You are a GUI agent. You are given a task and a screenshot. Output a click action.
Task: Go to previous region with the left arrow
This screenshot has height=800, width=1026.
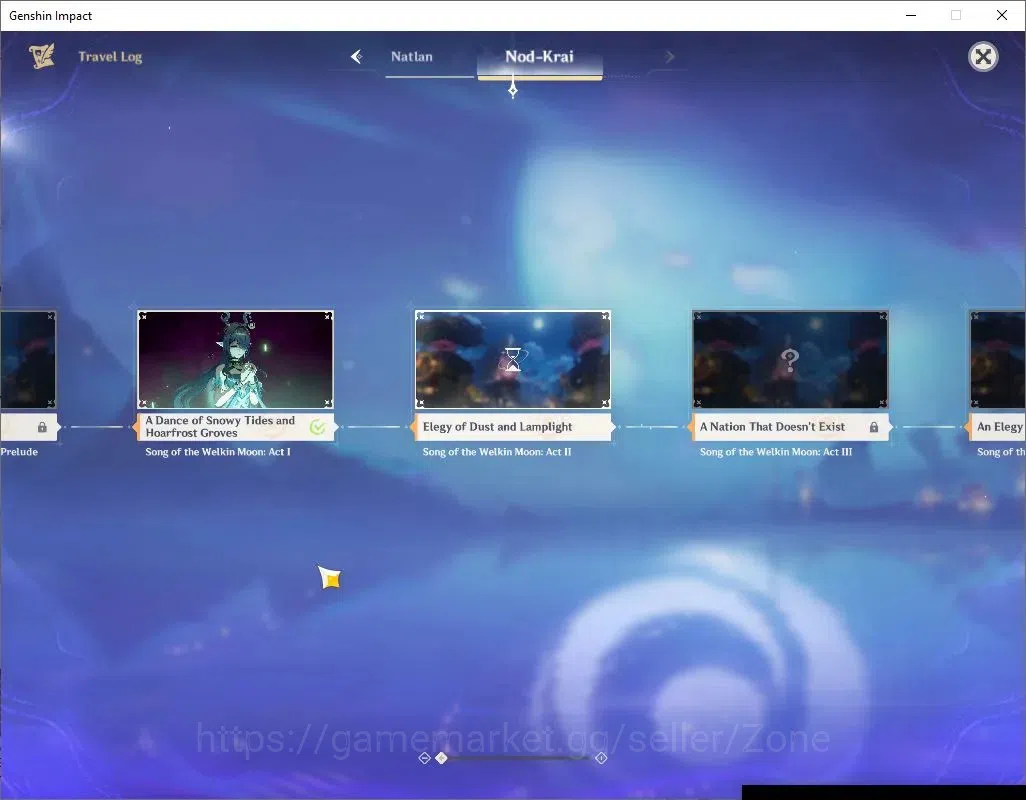pos(357,57)
